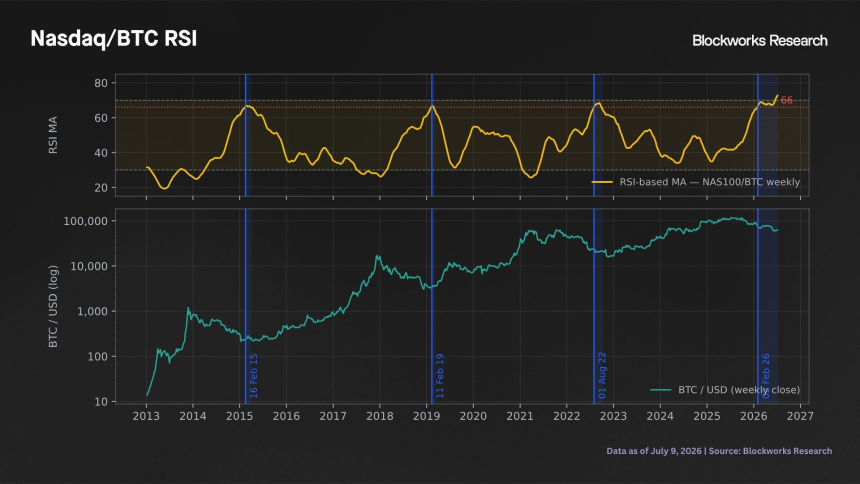Click the Nasdaq/BTC RSI chart title
This screenshot has height=484, width=860.
(x=114, y=39)
